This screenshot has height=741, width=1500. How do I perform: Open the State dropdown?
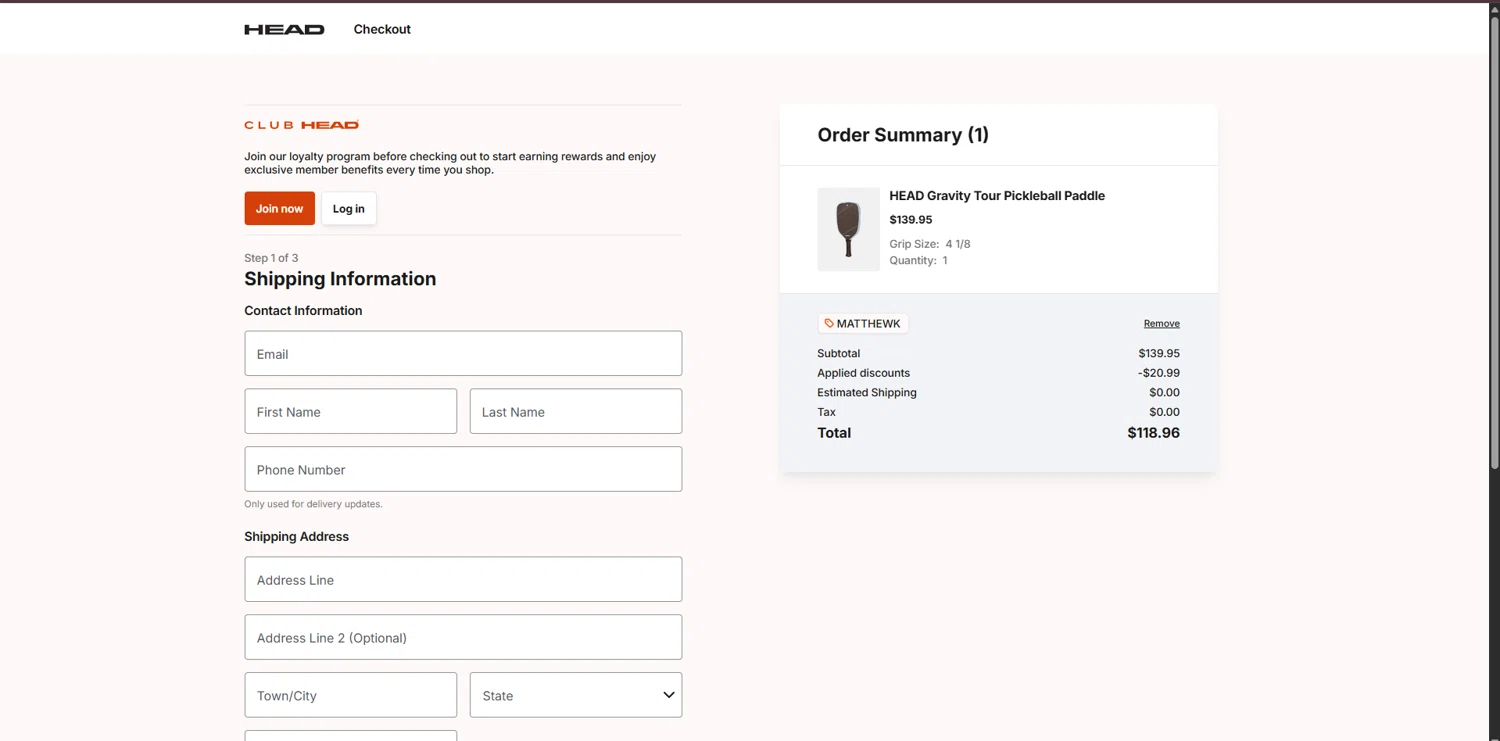576,695
